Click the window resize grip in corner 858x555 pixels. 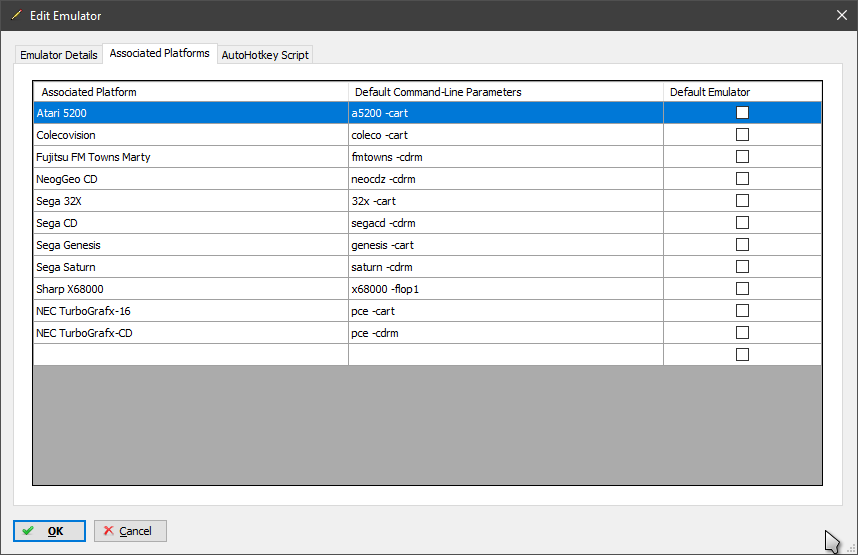pos(851,548)
